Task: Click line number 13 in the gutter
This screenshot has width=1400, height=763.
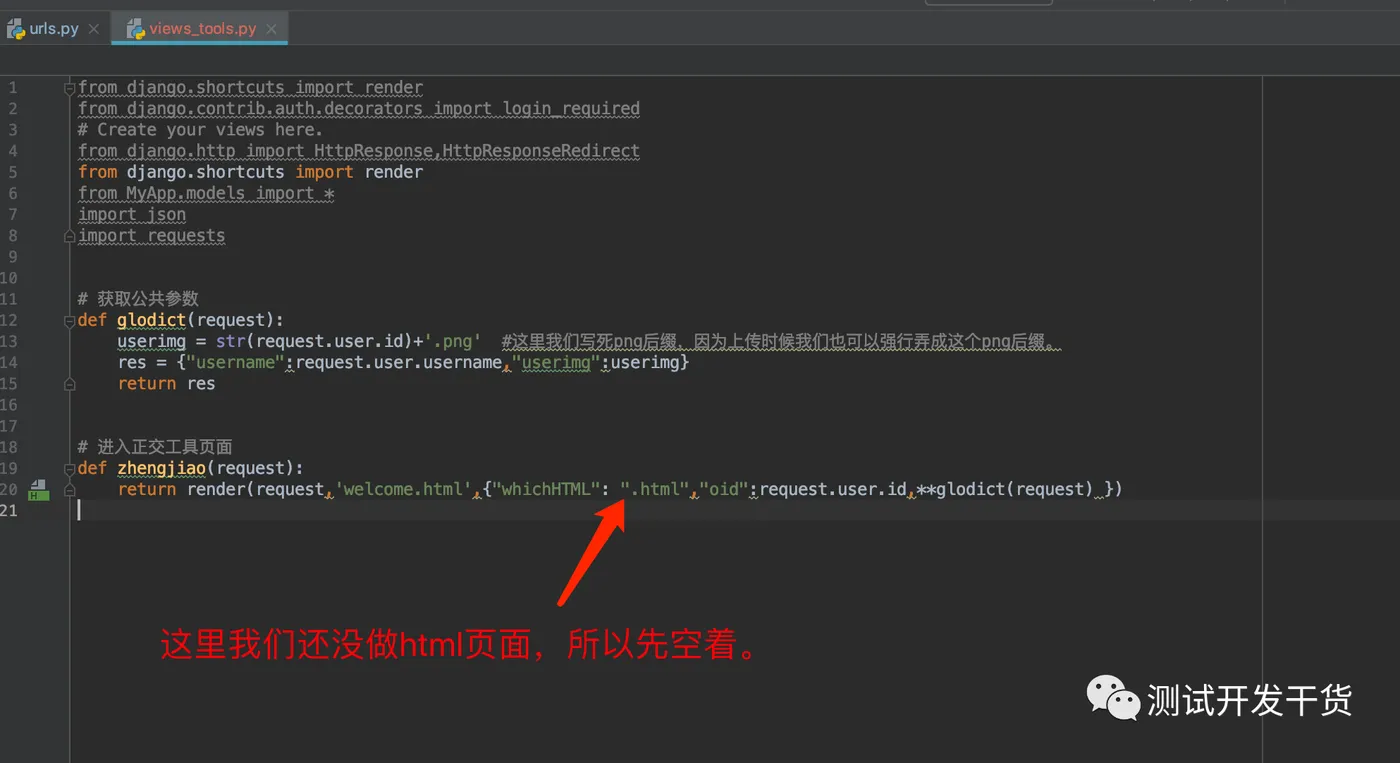Action: tap(9, 342)
